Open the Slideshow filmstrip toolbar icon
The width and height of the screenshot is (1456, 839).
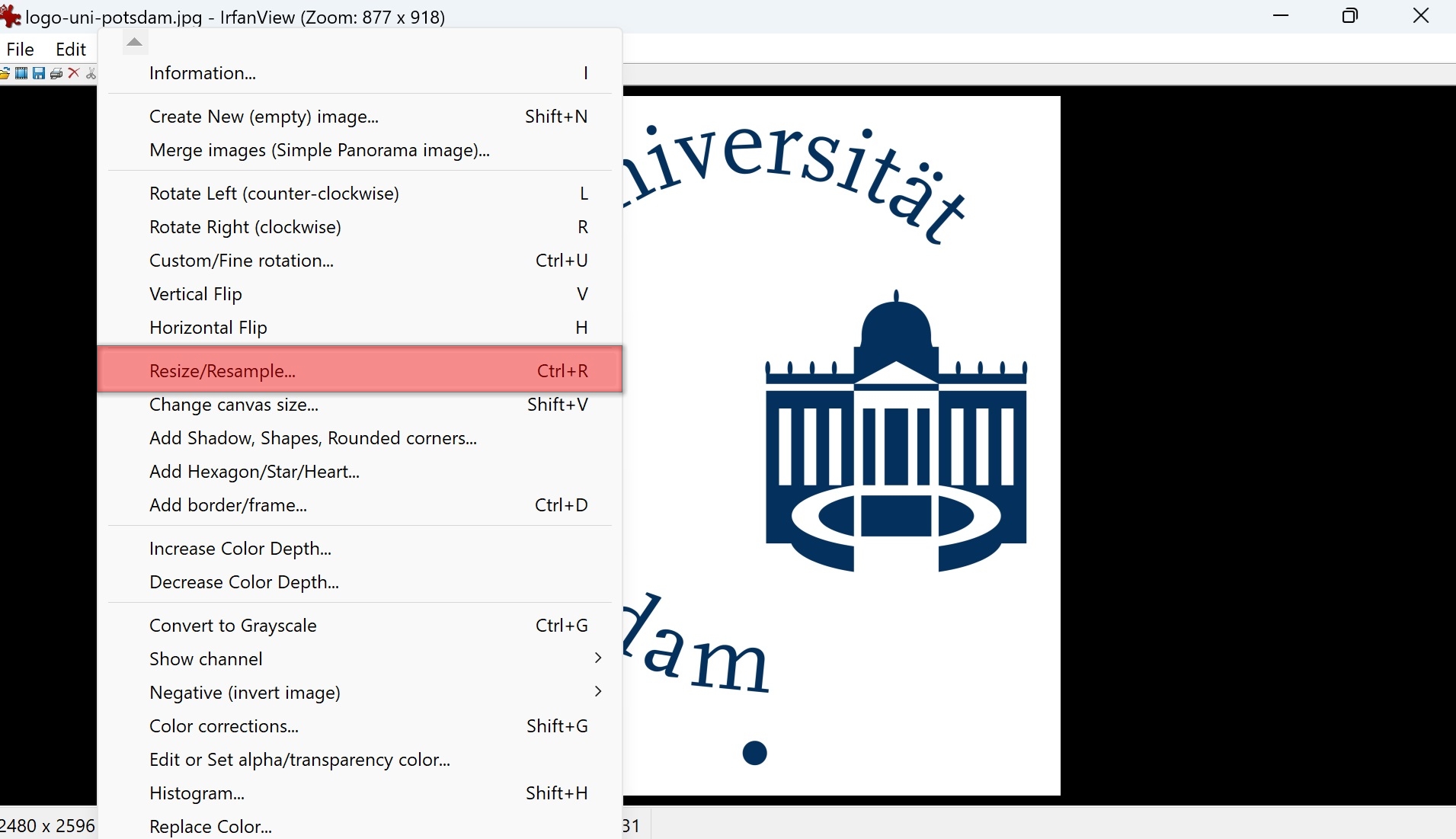(21, 73)
